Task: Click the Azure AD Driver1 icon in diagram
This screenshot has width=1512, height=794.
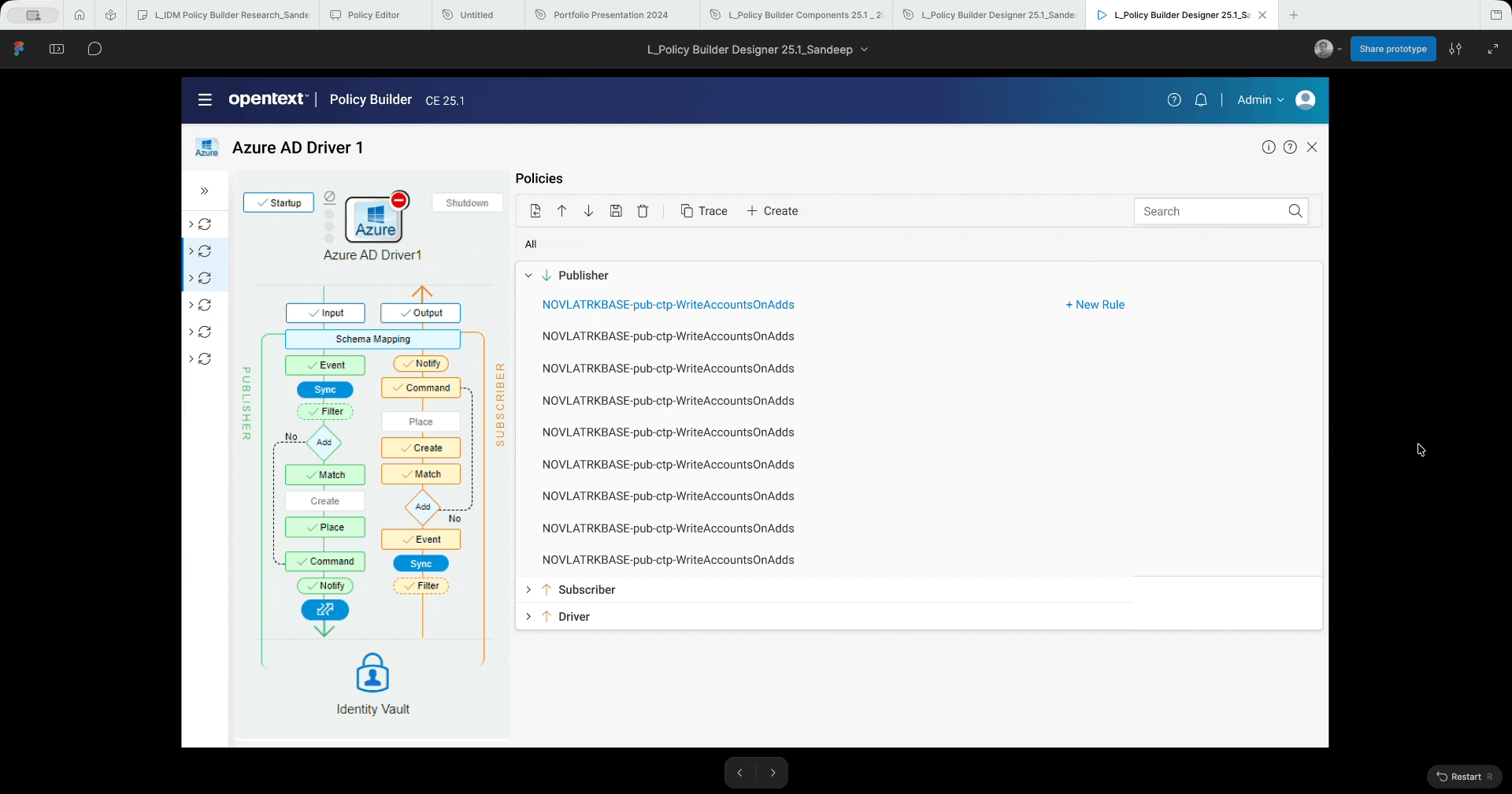Action: pyautogui.click(x=375, y=220)
